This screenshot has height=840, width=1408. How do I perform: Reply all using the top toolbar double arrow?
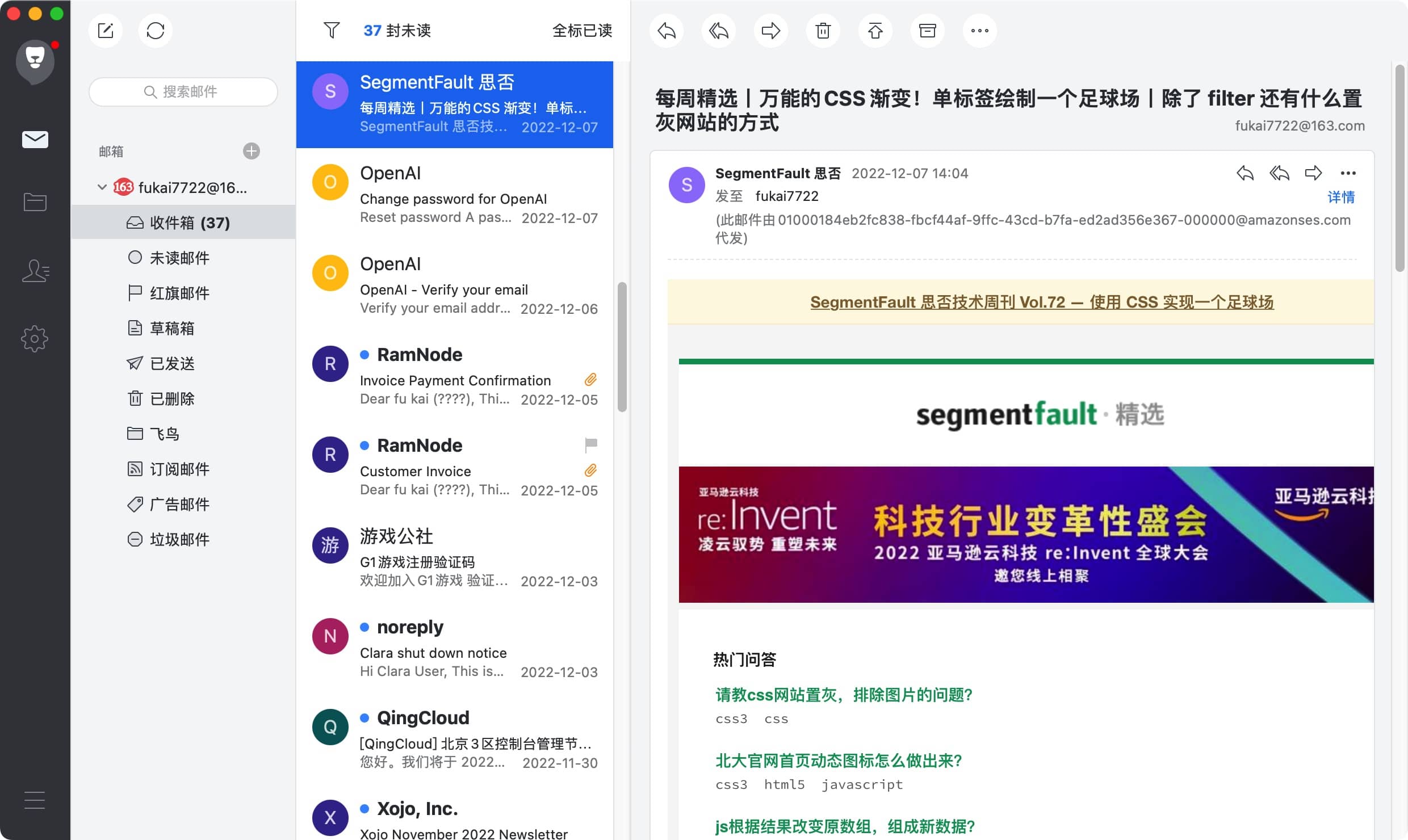click(719, 30)
